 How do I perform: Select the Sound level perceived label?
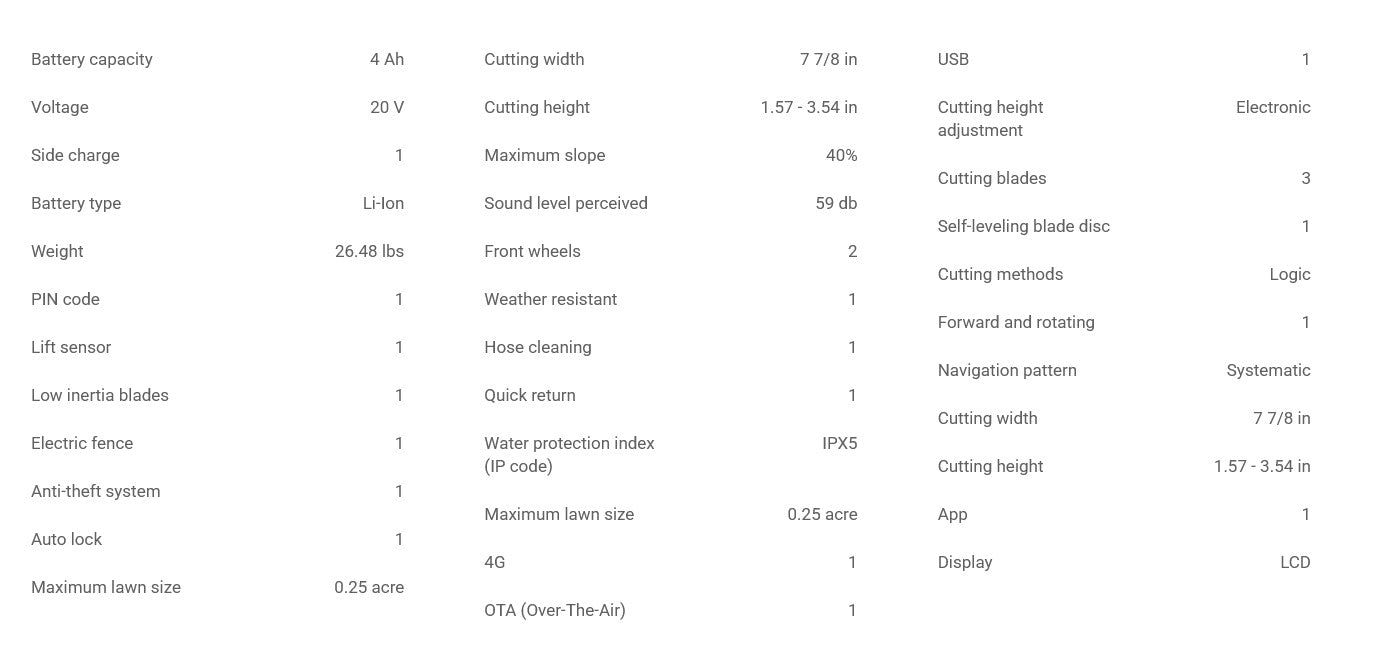click(566, 203)
